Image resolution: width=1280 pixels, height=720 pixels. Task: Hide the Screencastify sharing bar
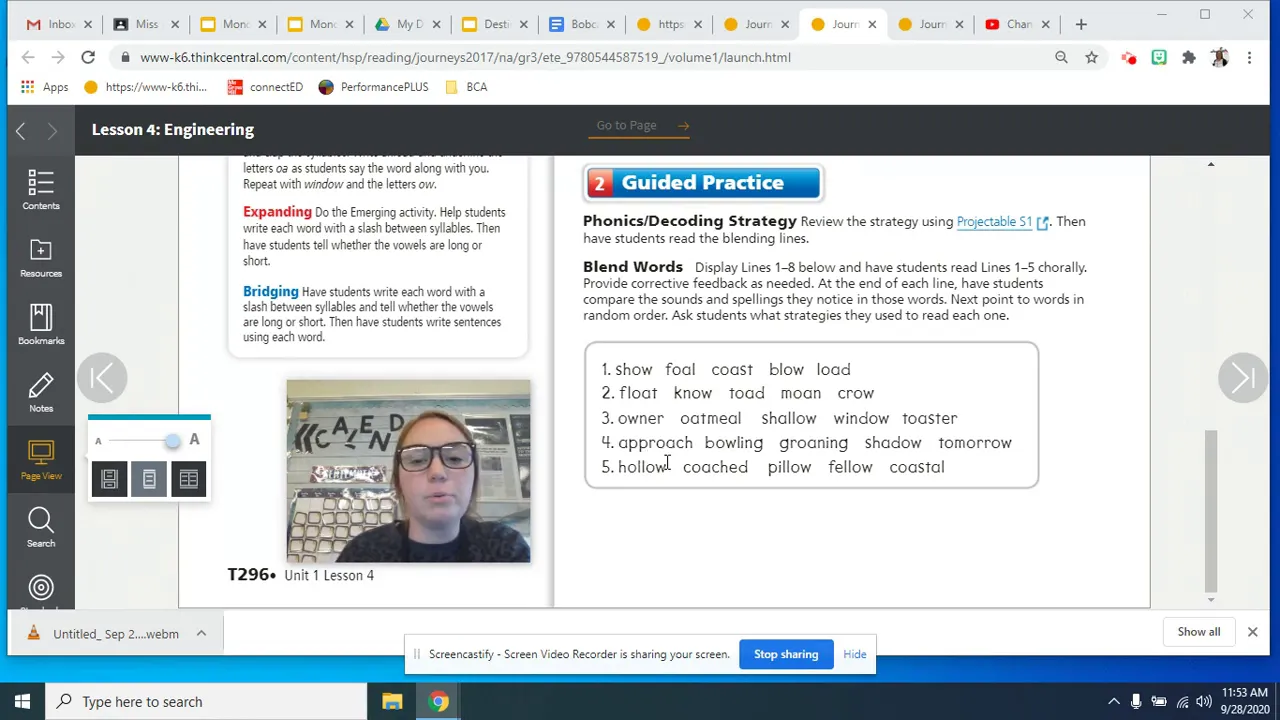[x=855, y=654]
